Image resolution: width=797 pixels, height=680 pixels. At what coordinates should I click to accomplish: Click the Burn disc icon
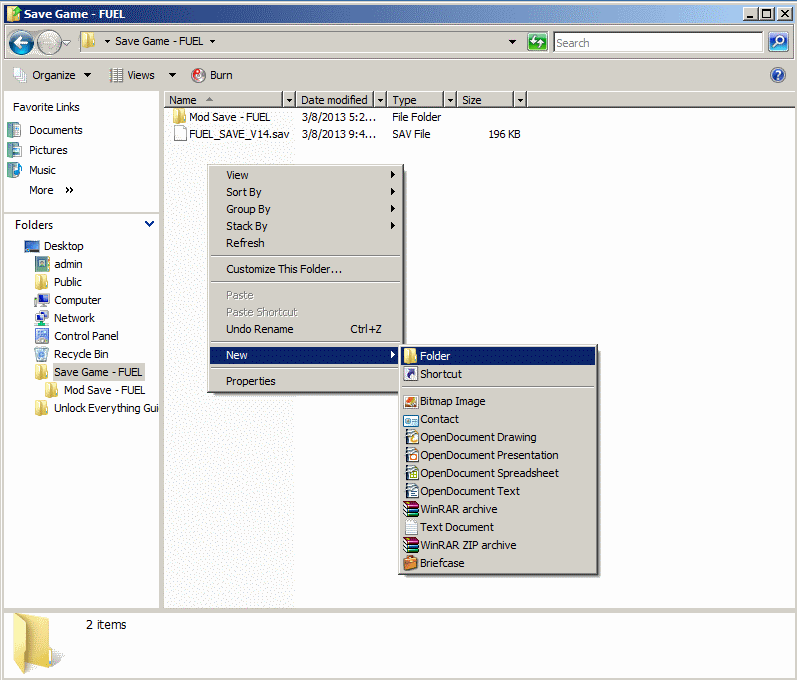tap(198, 75)
